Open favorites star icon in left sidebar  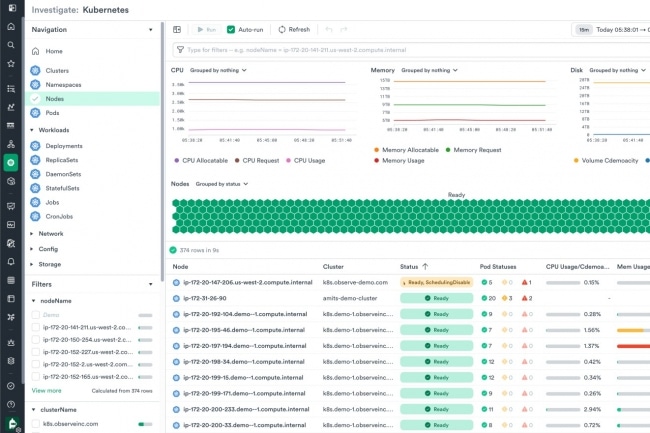click(x=11, y=63)
